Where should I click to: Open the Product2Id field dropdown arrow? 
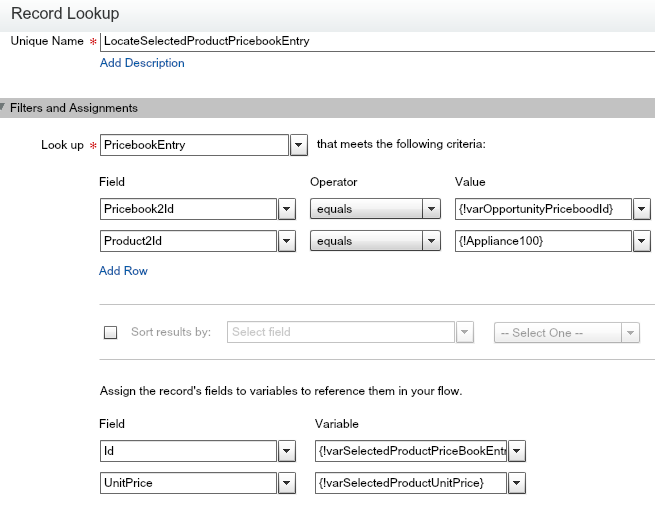(286, 241)
